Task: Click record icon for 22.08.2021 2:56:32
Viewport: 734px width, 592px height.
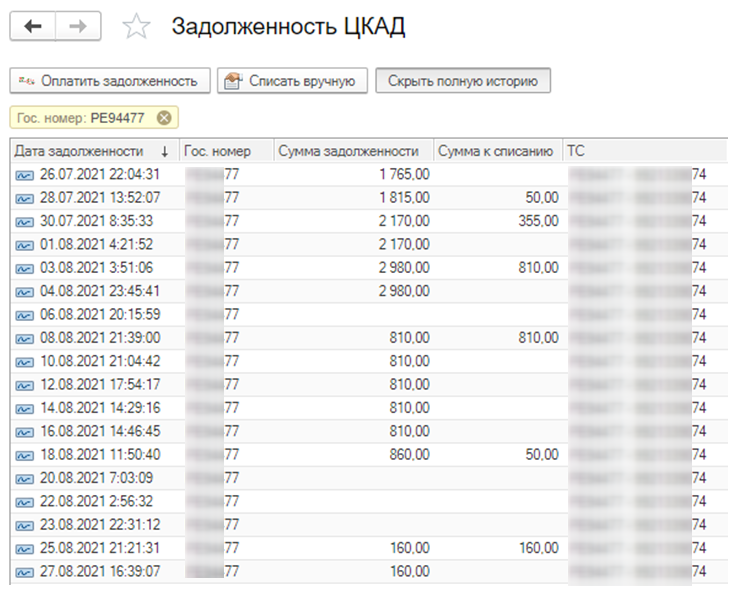Action: (x=24, y=503)
